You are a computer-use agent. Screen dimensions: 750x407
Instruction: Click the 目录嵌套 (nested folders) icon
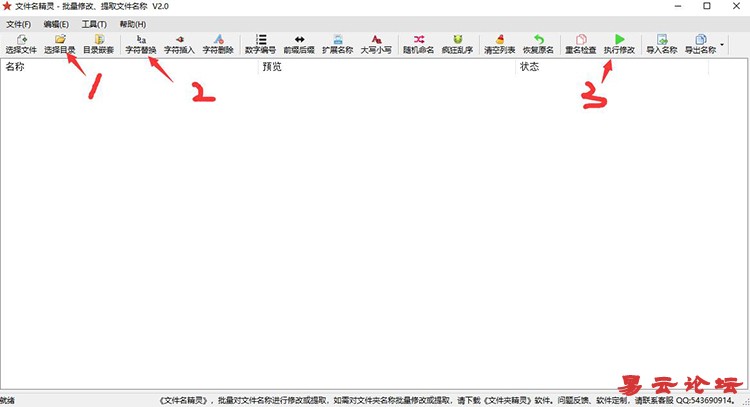click(99, 44)
